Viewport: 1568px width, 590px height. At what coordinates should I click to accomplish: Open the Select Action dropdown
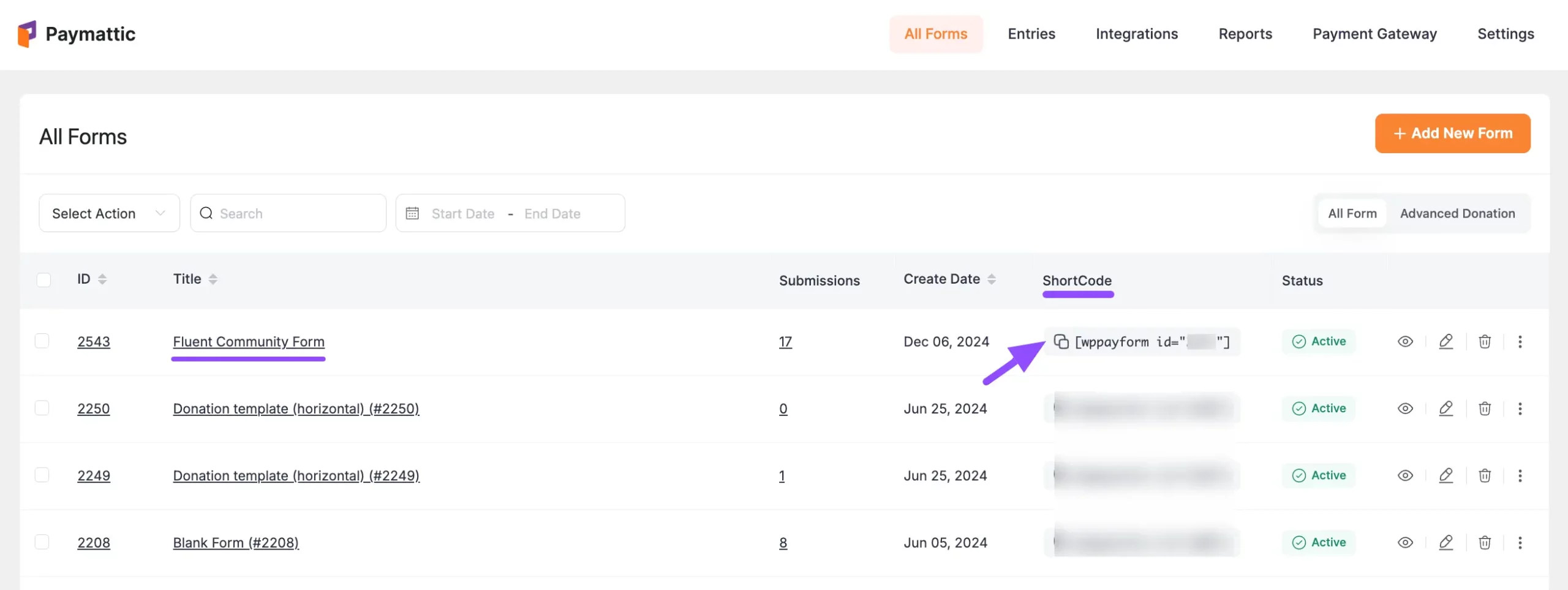click(109, 213)
